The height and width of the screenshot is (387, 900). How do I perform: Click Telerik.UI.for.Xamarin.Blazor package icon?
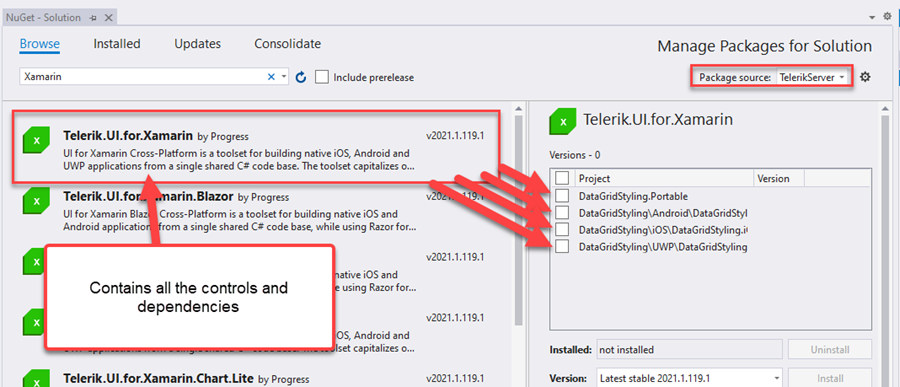coord(37,201)
